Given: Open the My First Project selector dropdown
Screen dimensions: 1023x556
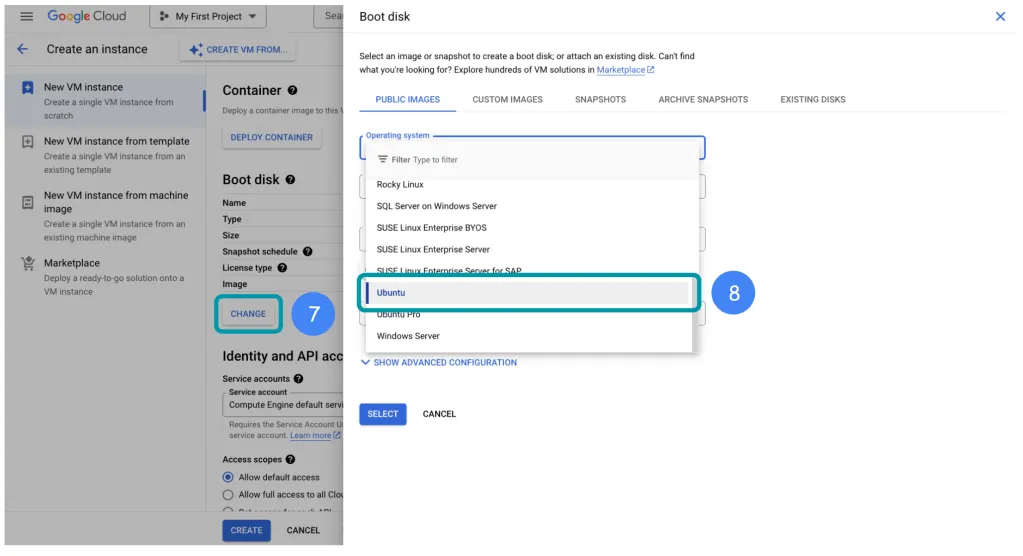Looking at the screenshot, I should click(207, 17).
